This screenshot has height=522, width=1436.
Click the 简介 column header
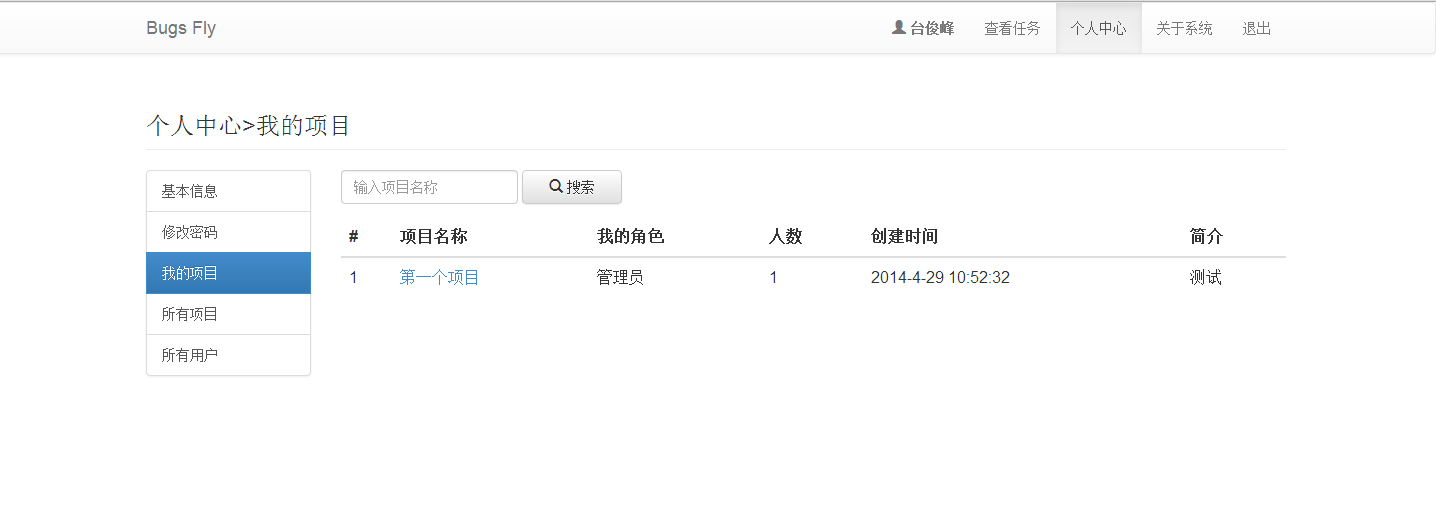1206,237
